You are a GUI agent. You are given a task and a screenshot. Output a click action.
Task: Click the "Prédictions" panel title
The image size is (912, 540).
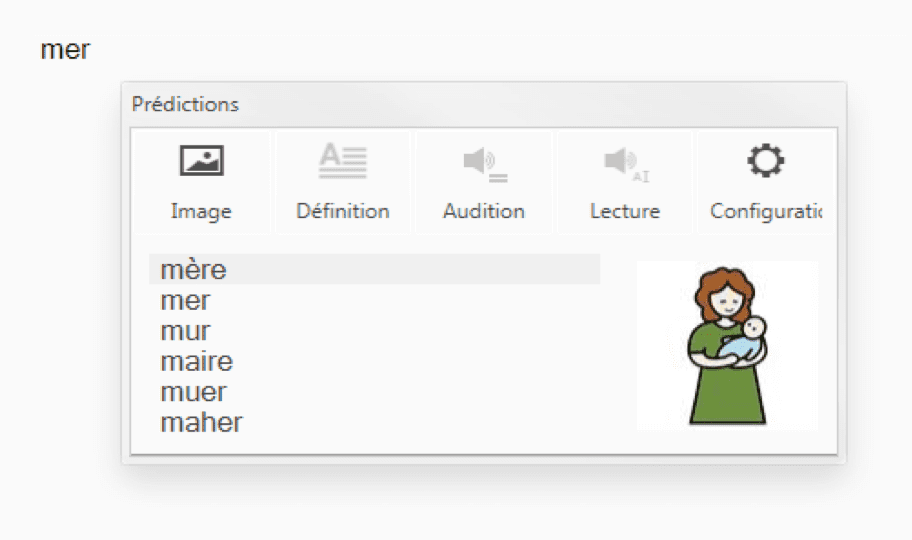click(185, 104)
